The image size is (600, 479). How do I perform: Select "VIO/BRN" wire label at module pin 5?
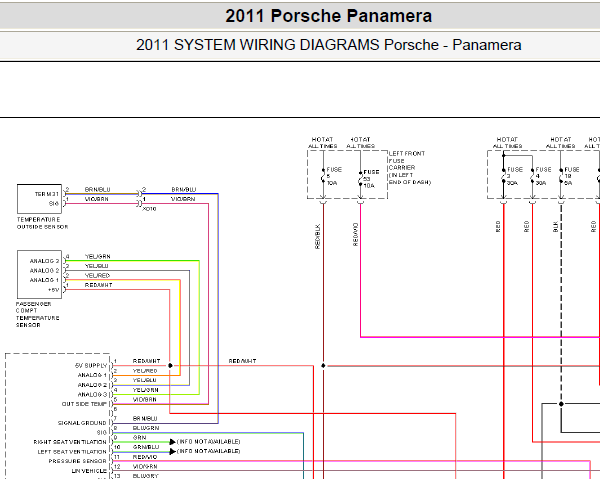(145, 399)
